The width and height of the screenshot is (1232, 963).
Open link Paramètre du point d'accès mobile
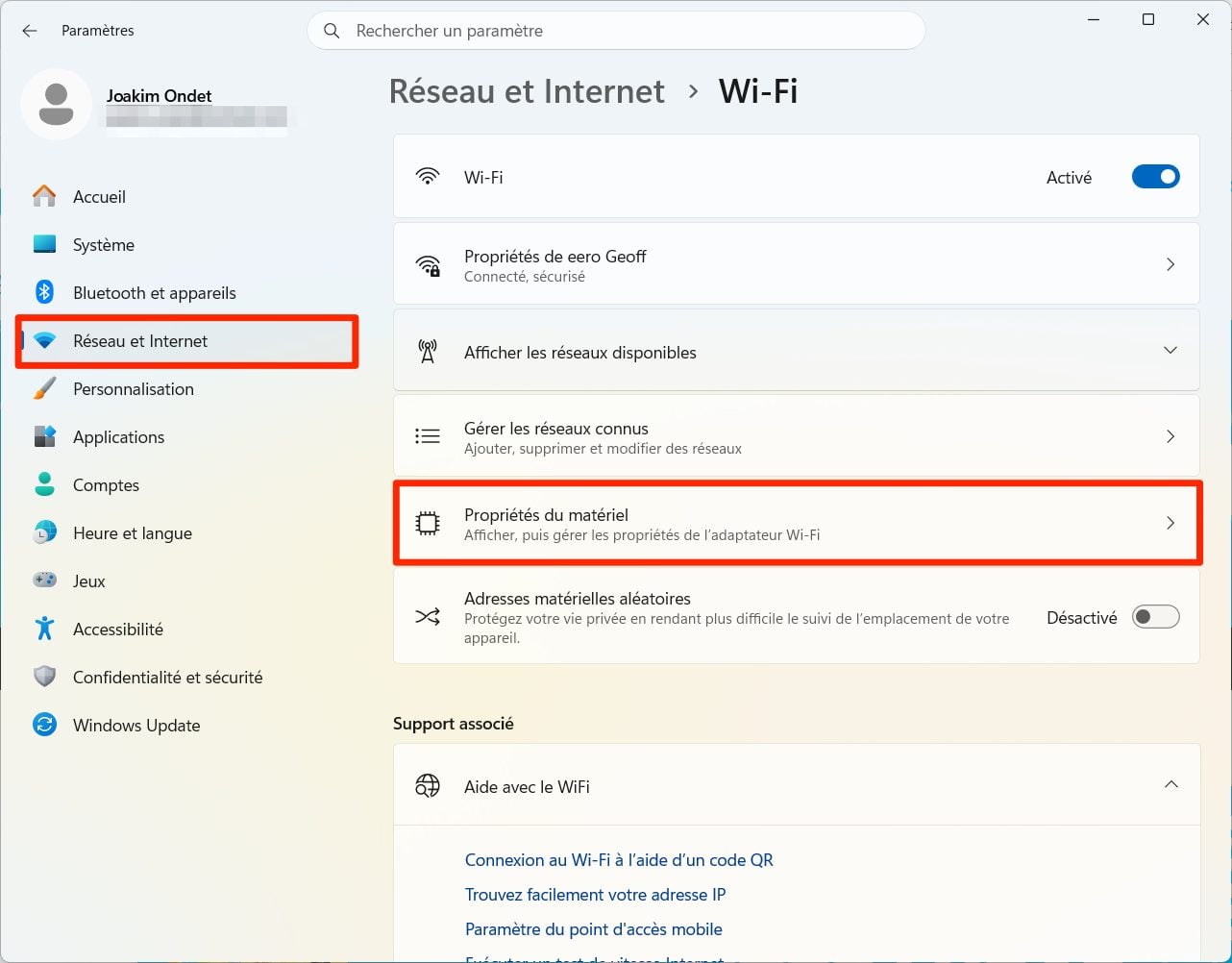(593, 929)
